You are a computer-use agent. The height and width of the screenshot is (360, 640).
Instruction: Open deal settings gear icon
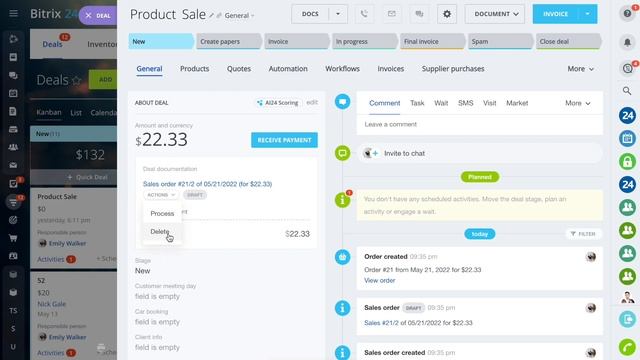(x=447, y=14)
